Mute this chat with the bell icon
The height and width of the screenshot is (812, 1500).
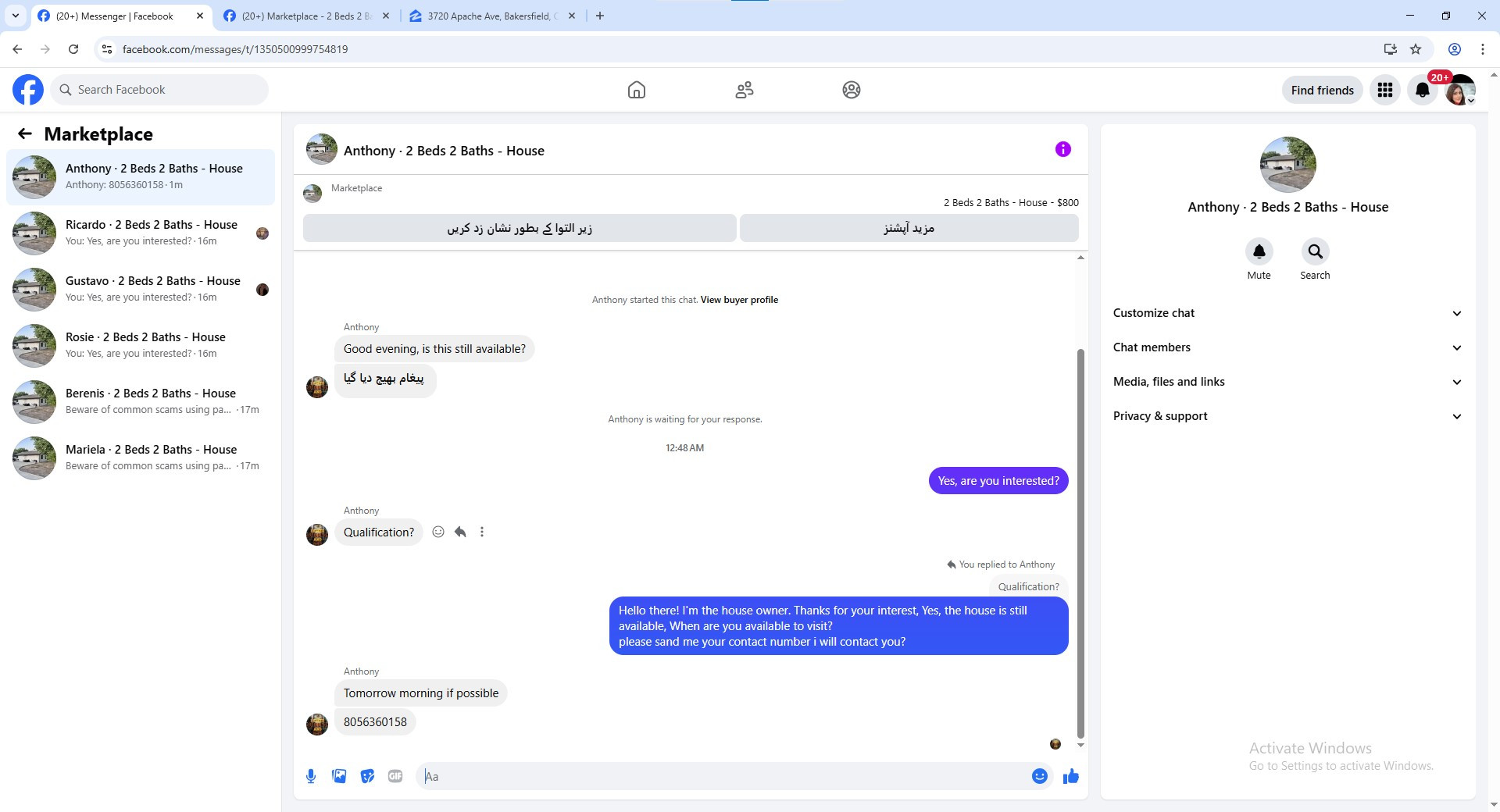(x=1259, y=251)
